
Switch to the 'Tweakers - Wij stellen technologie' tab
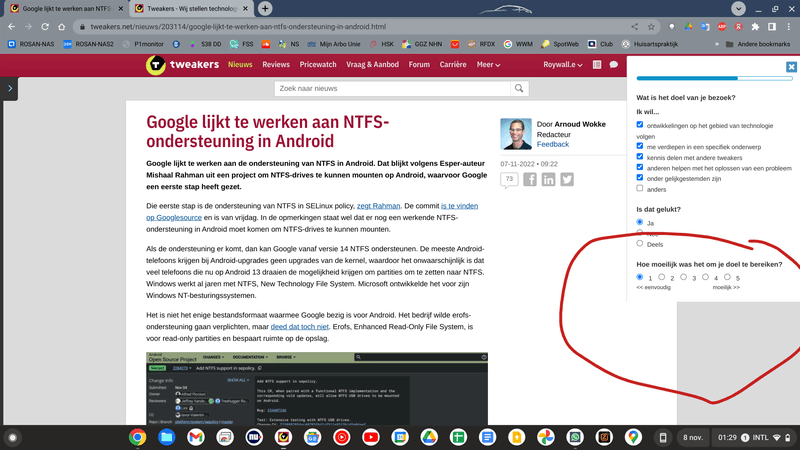tap(191, 9)
